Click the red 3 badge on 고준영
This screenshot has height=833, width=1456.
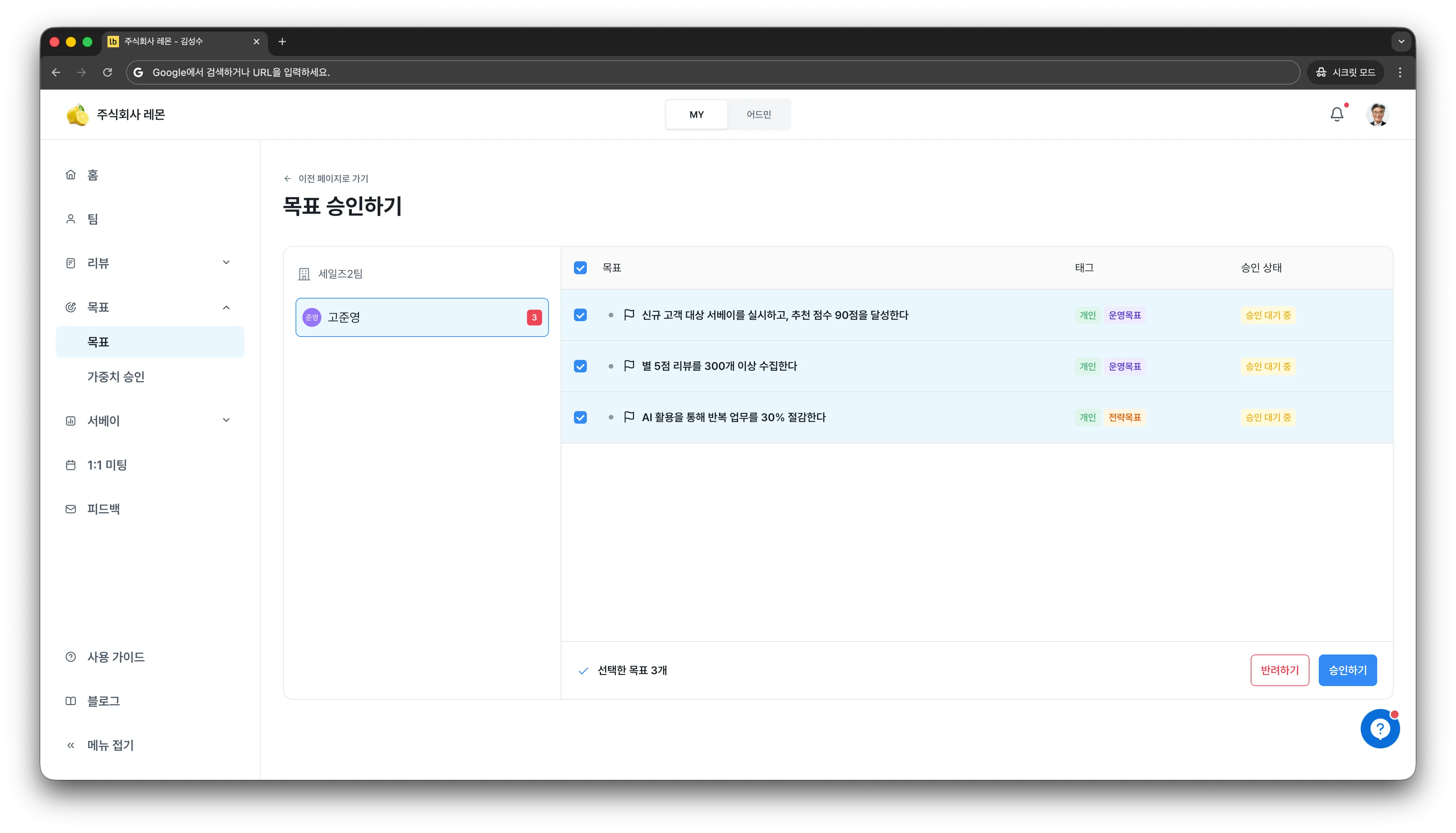[x=533, y=317]
